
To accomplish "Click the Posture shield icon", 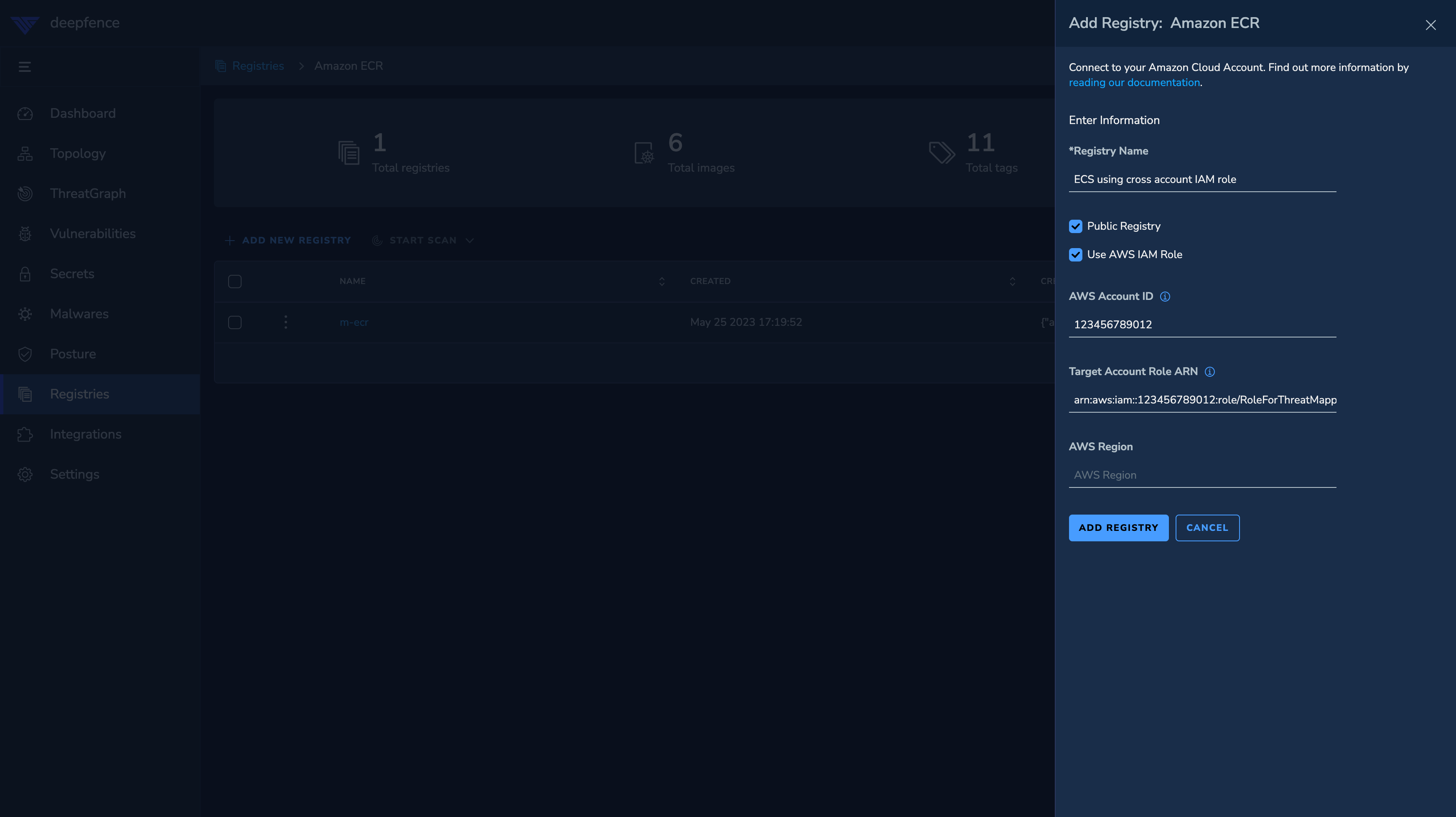I will point(25,354).
